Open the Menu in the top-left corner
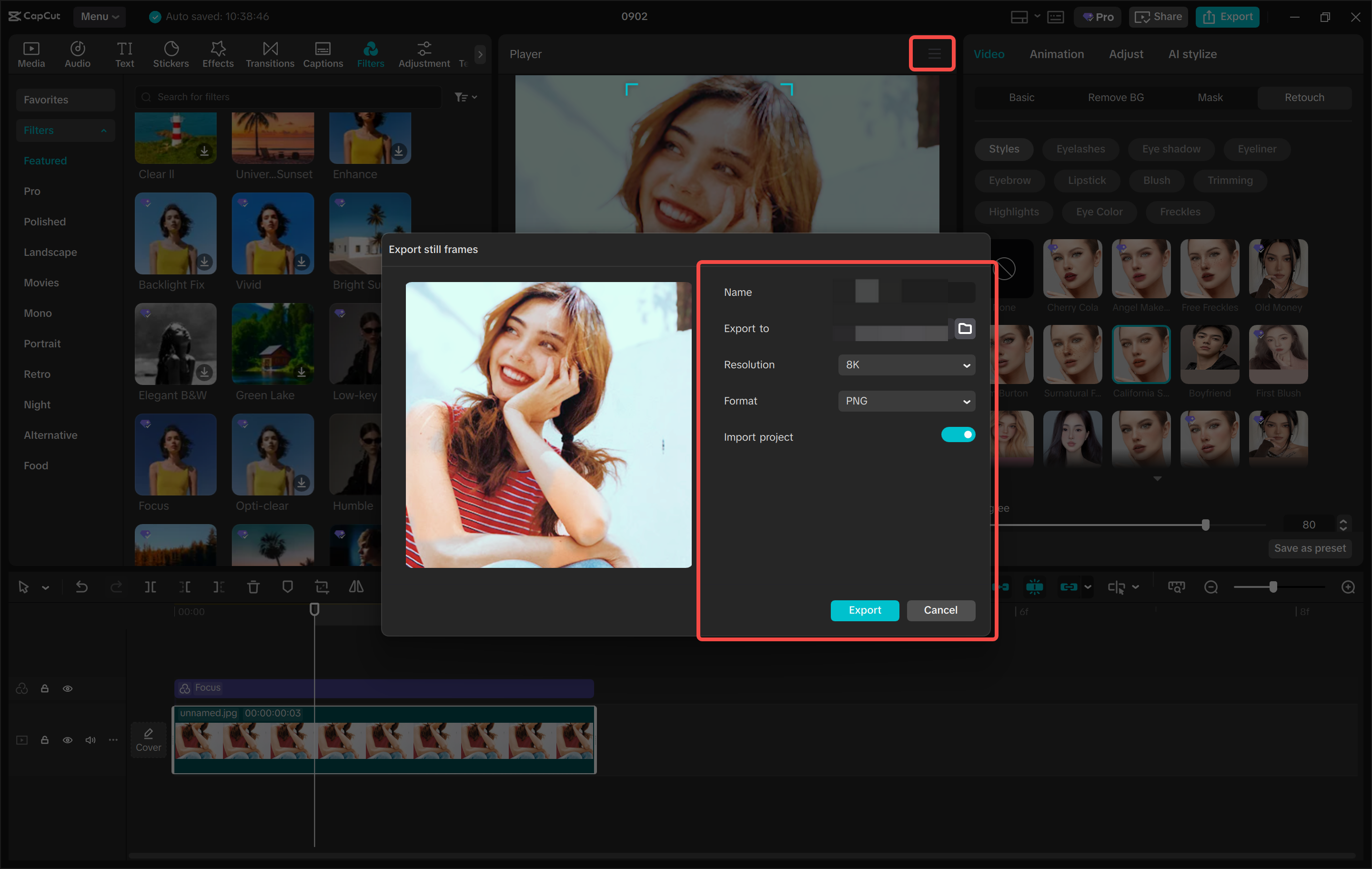Image resolution: width=1372 pixels, height=869 pixels. point(100,17)
